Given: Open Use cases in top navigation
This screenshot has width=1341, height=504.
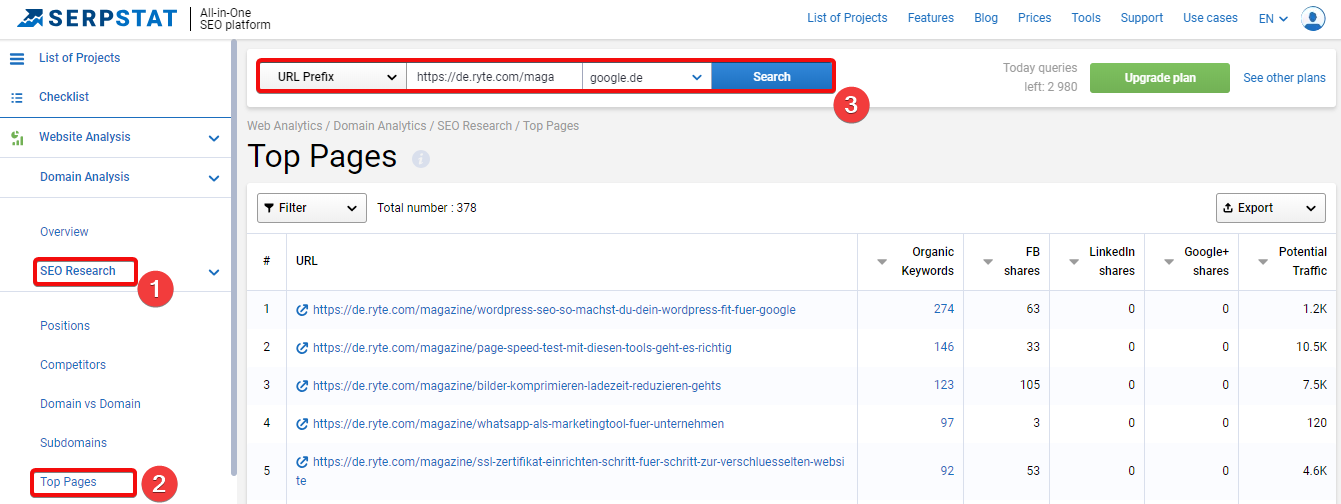Looking at the screenshot, I should click(x=1210, y=18).
